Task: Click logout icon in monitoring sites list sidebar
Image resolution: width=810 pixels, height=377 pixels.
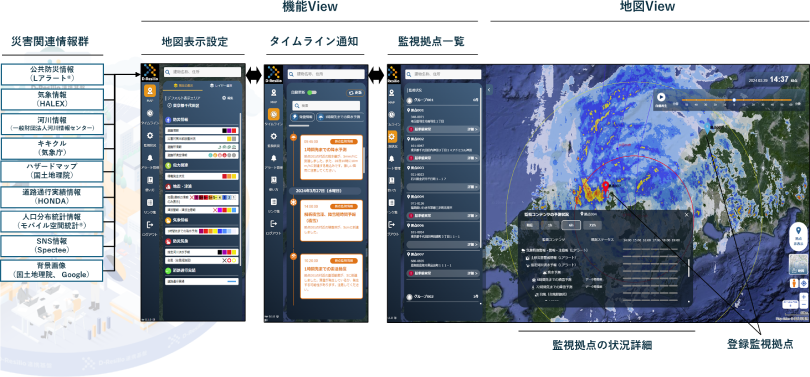Action: pos(393,224)
